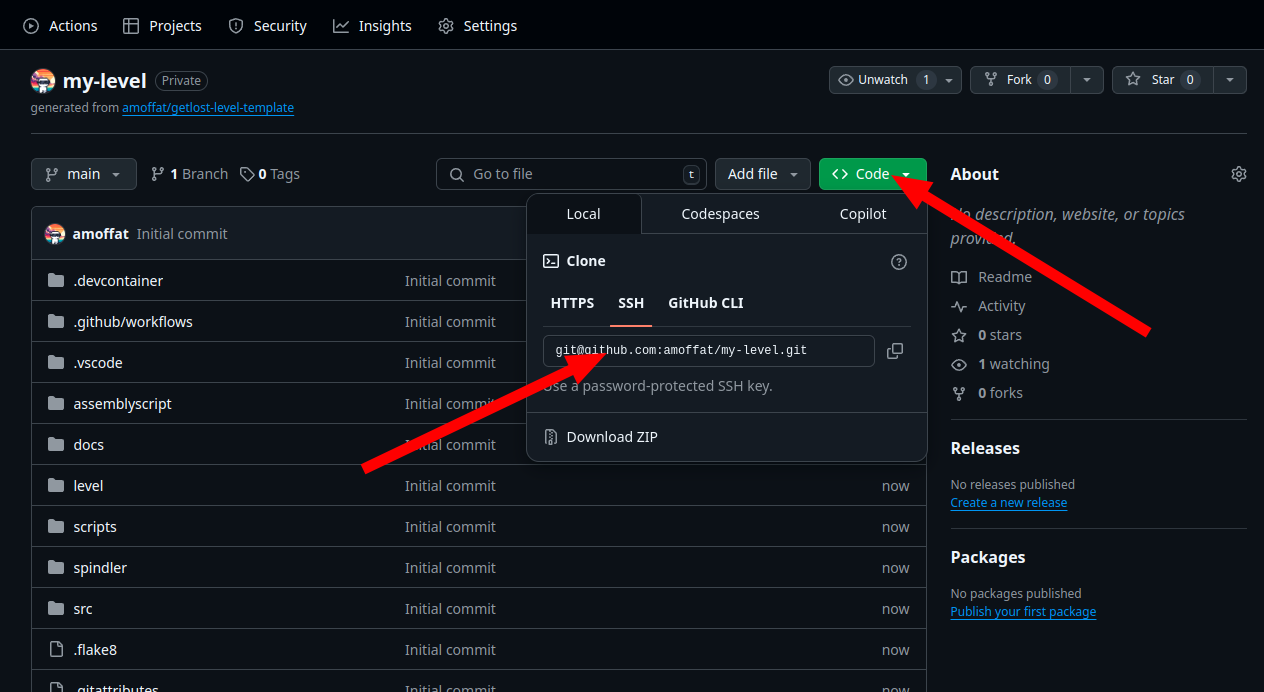Click Publish your first package
This screenshot has width=1264, height=692.
point(1023,612)
